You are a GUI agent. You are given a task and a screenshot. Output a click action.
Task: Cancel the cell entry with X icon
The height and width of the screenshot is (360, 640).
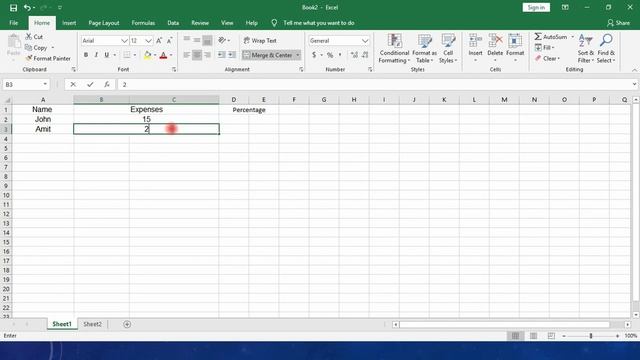73,84
